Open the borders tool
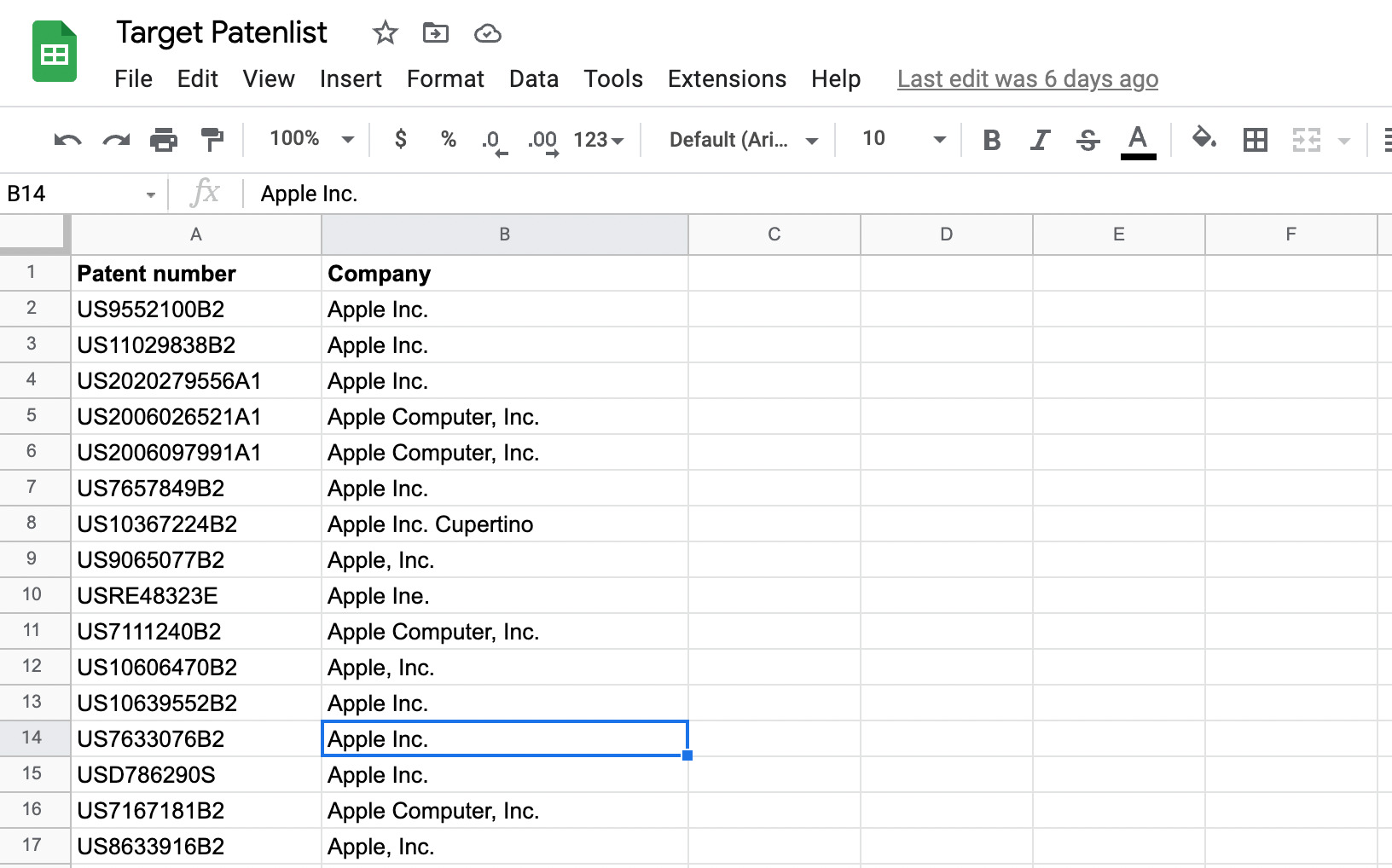The image size is (1392, 868). (1256, 139)
